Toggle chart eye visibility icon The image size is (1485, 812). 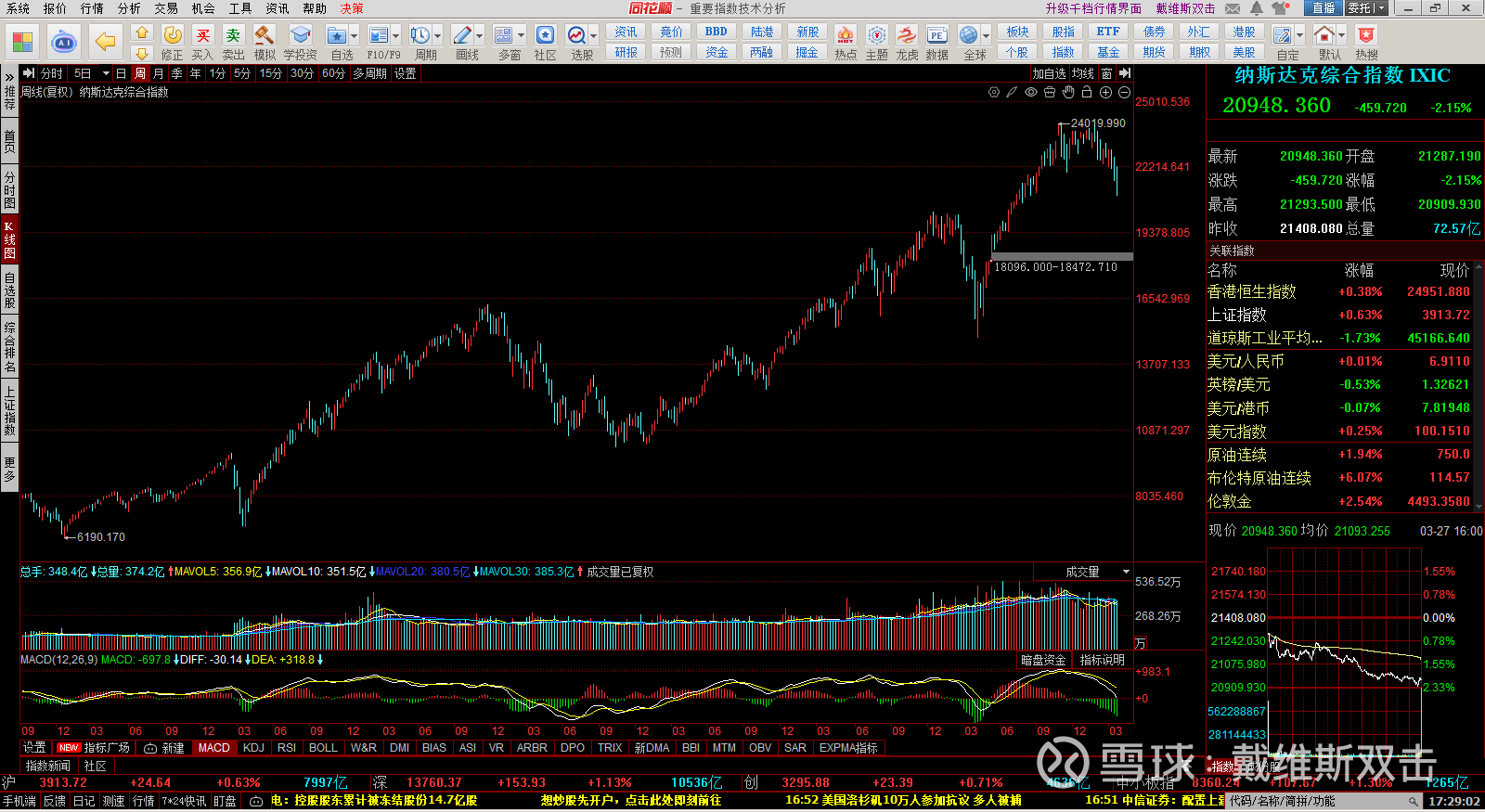pos(1031,92)
